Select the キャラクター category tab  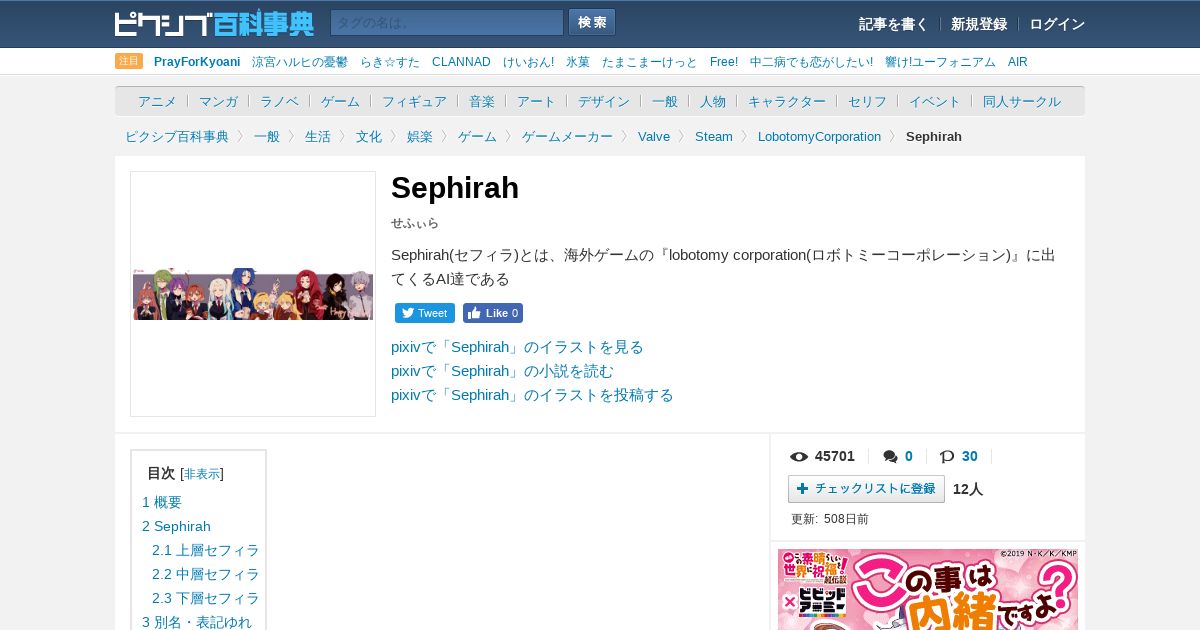(x=787, y=101)
